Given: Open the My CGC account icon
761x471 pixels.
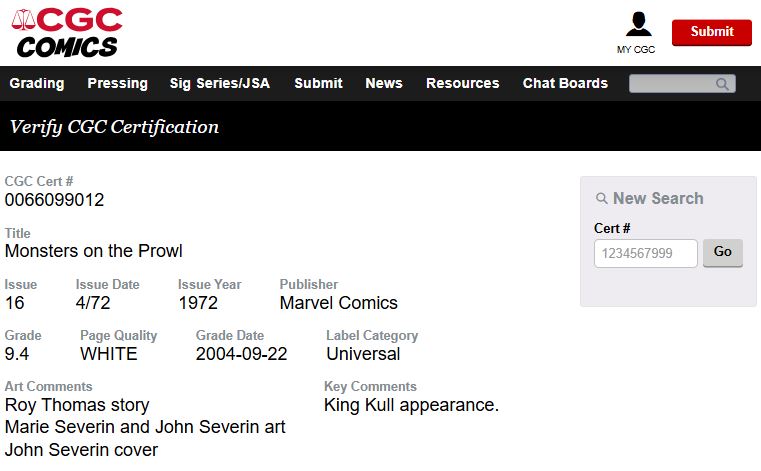Looking at the screenshot, I should click(637, 30).
